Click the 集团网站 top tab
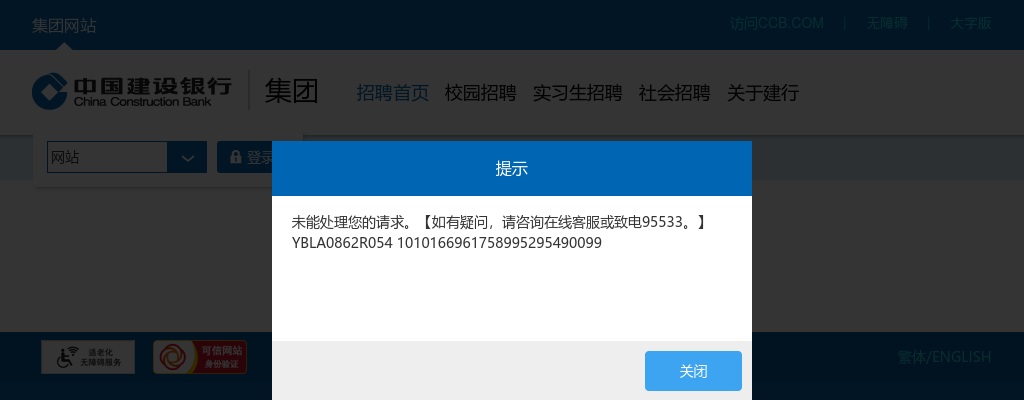 pyautogui.click(x=64, y=25)
